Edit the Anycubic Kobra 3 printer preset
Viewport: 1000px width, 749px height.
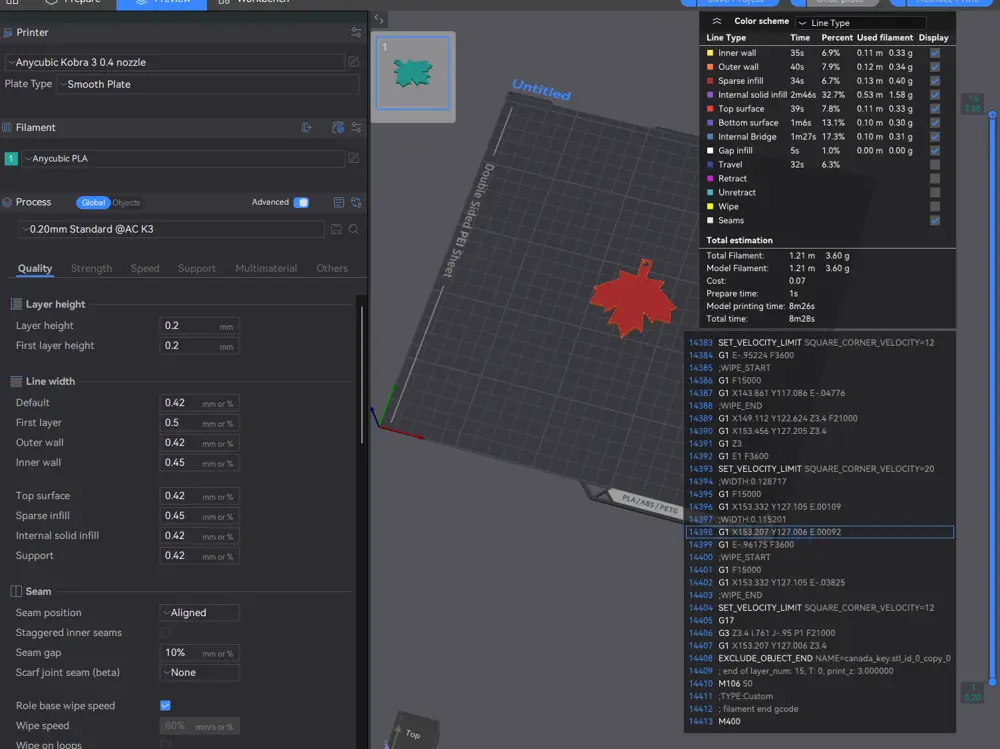(x=353, y=61)
